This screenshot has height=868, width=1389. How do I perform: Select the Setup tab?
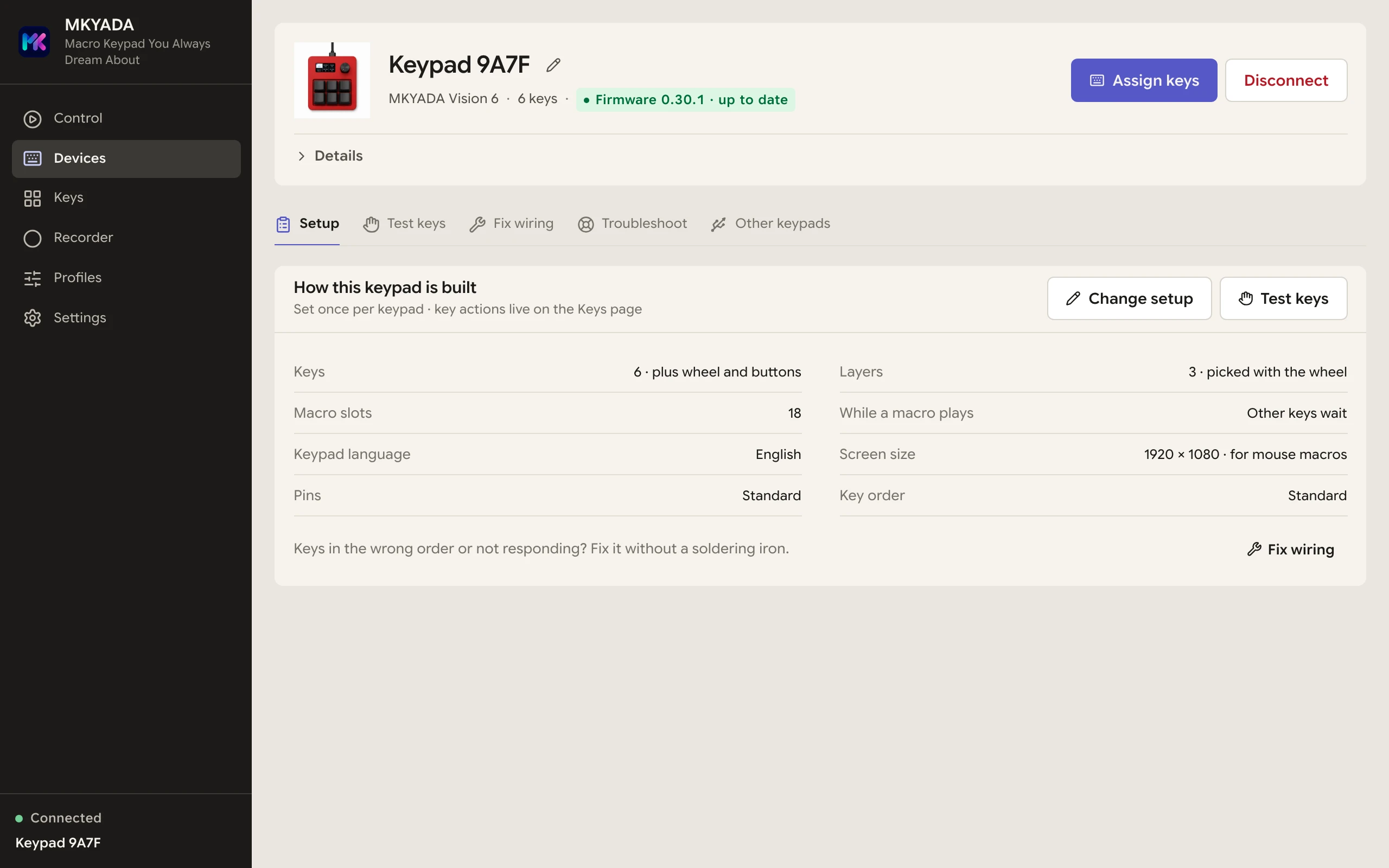[307, 224]
